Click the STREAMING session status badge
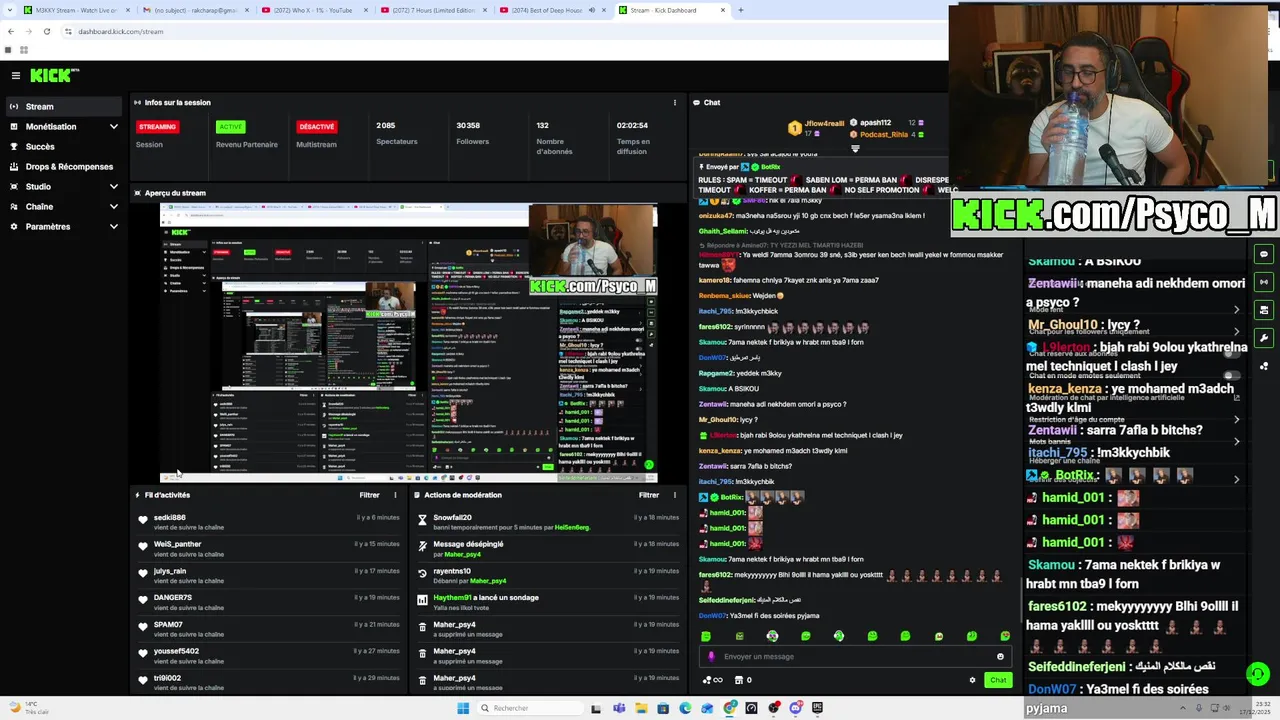This screenshot has width=1280, height=720. click(157, 127)
